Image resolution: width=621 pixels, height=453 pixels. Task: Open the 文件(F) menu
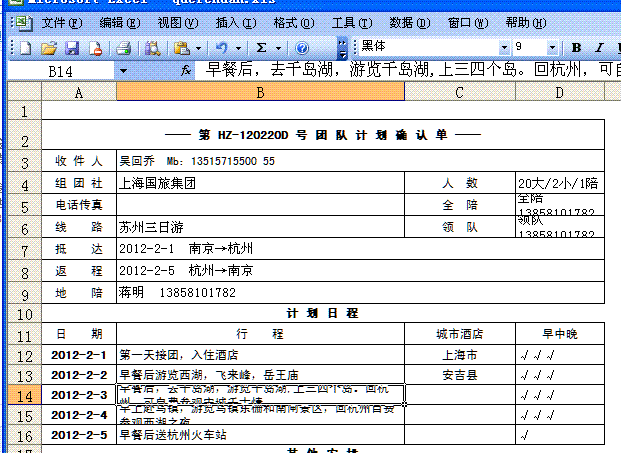[62, 23]
